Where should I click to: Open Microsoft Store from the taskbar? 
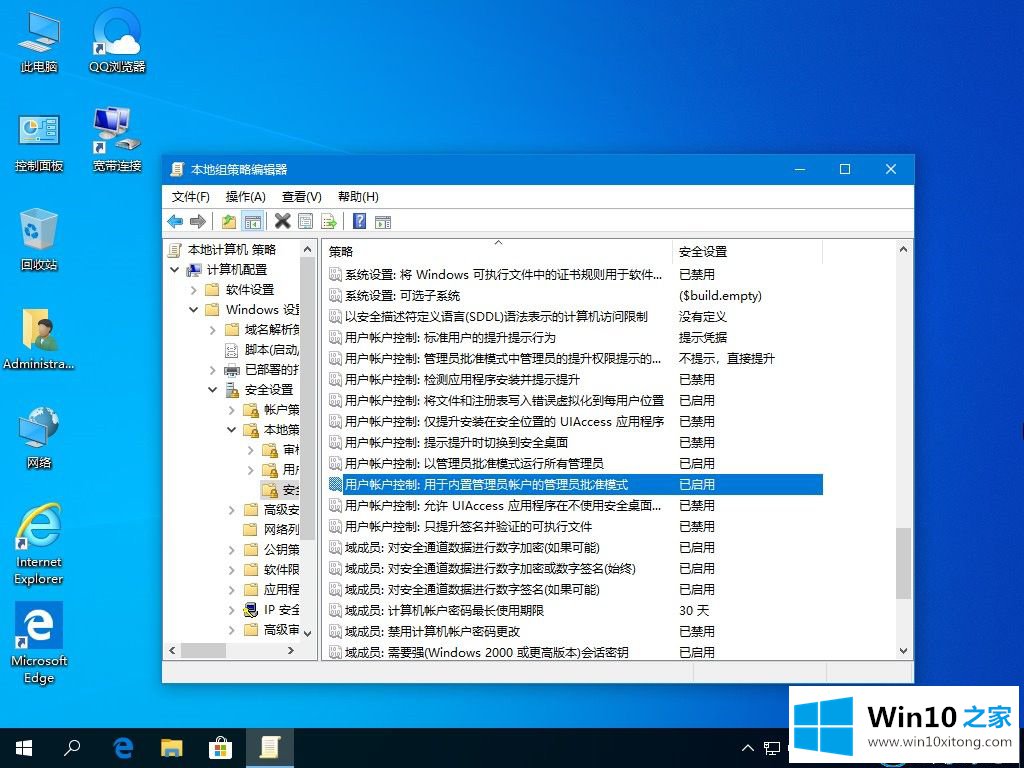coord(220,748)
